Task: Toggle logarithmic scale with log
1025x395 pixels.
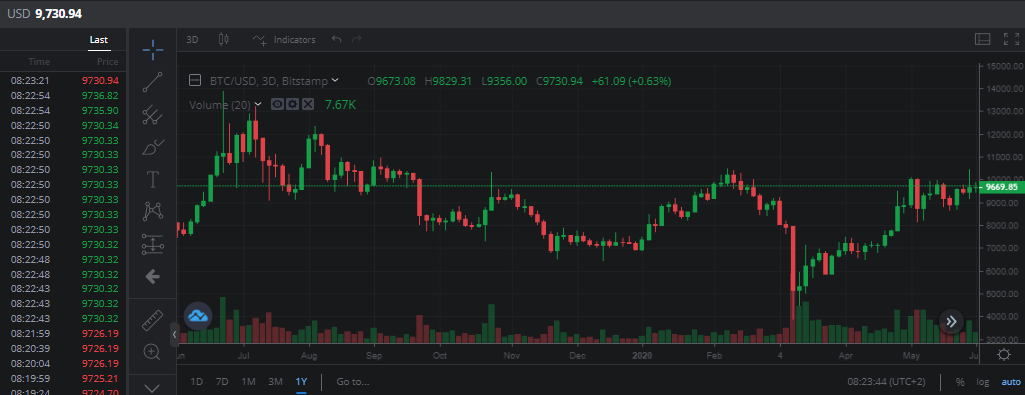Action: pos(983,381)
